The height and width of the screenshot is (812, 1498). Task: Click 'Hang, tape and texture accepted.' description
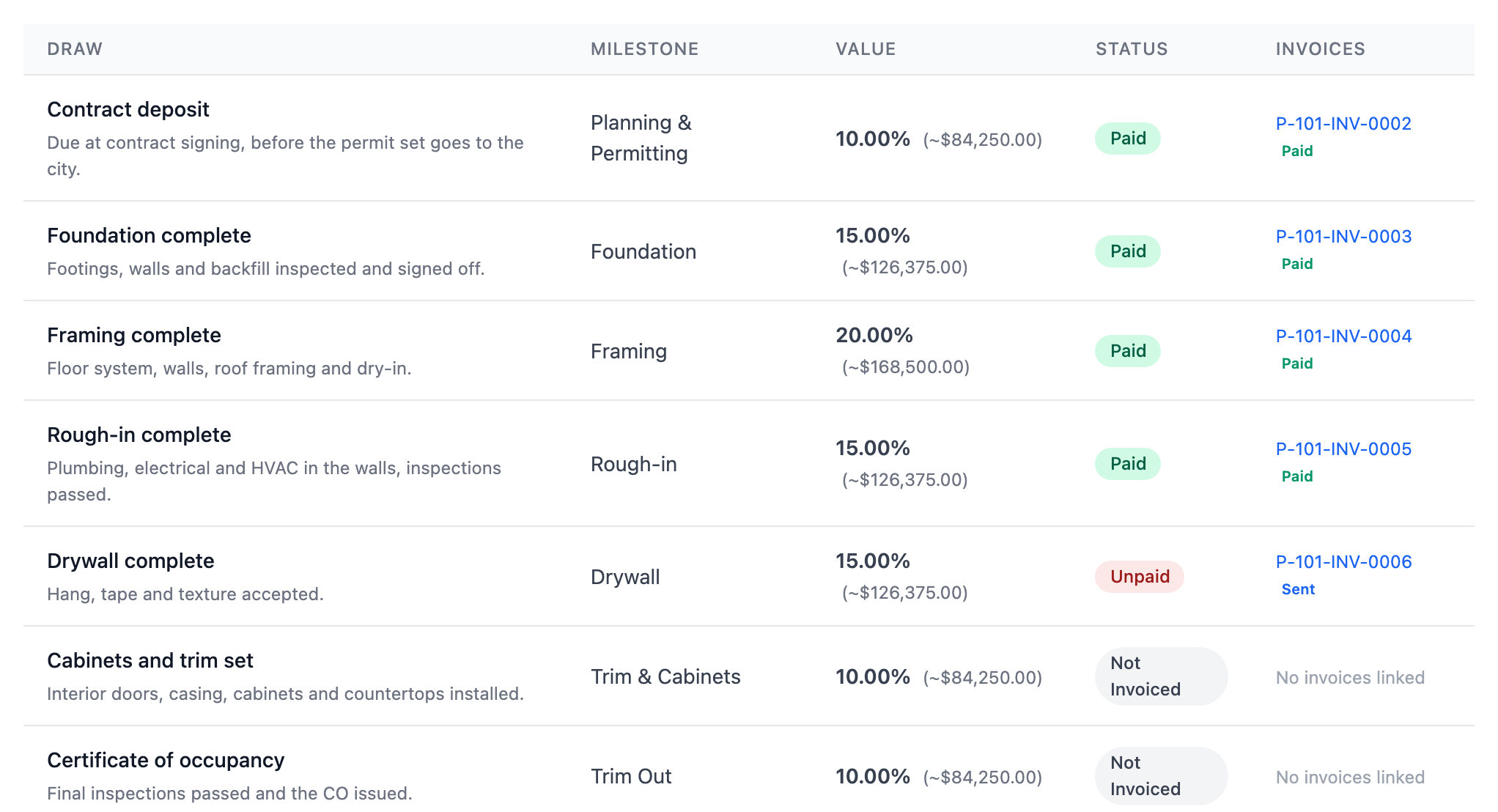click(185, 594)
